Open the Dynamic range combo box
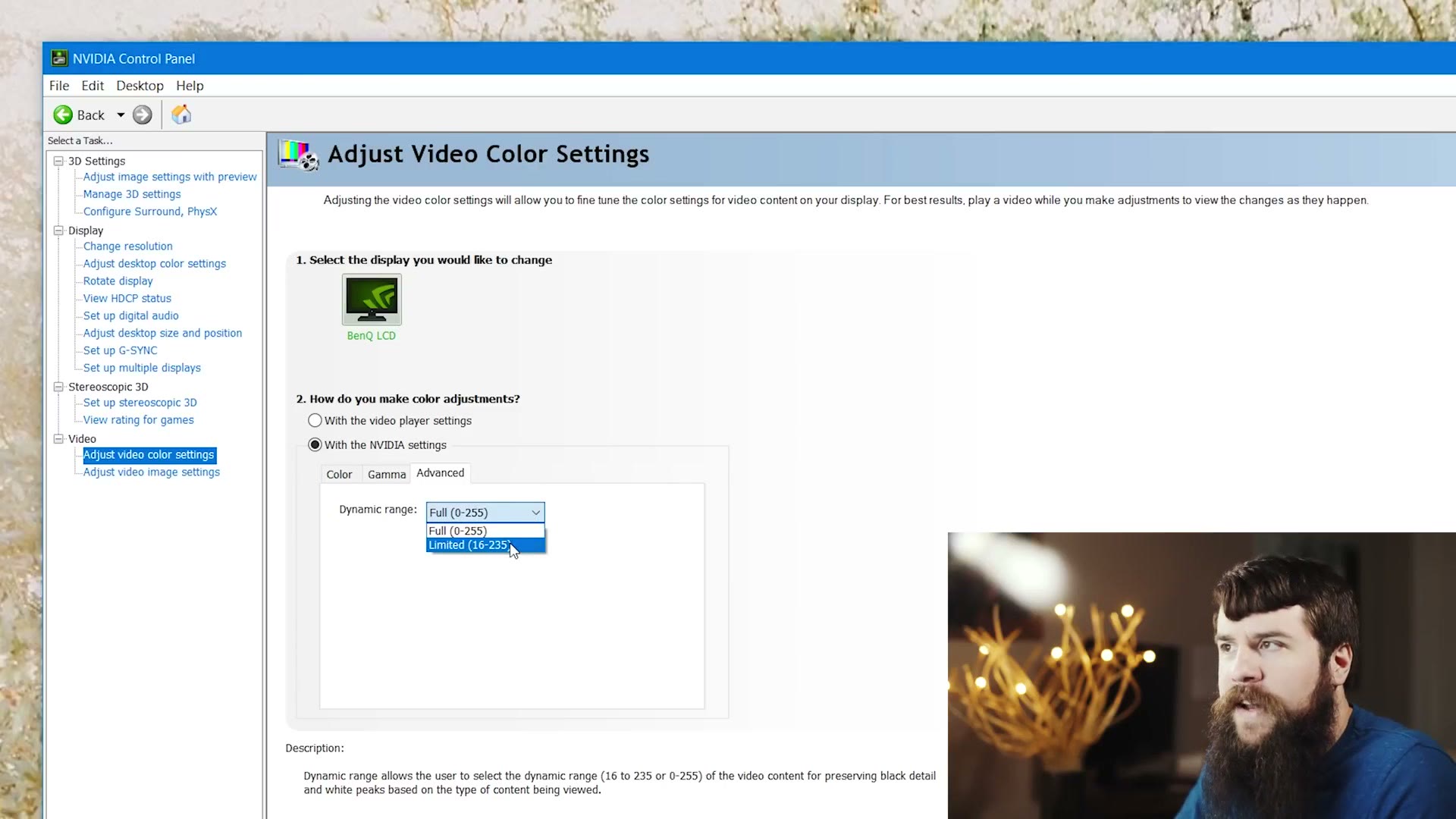The height and width of the screenshot is (819, 1456). point(485,513)
